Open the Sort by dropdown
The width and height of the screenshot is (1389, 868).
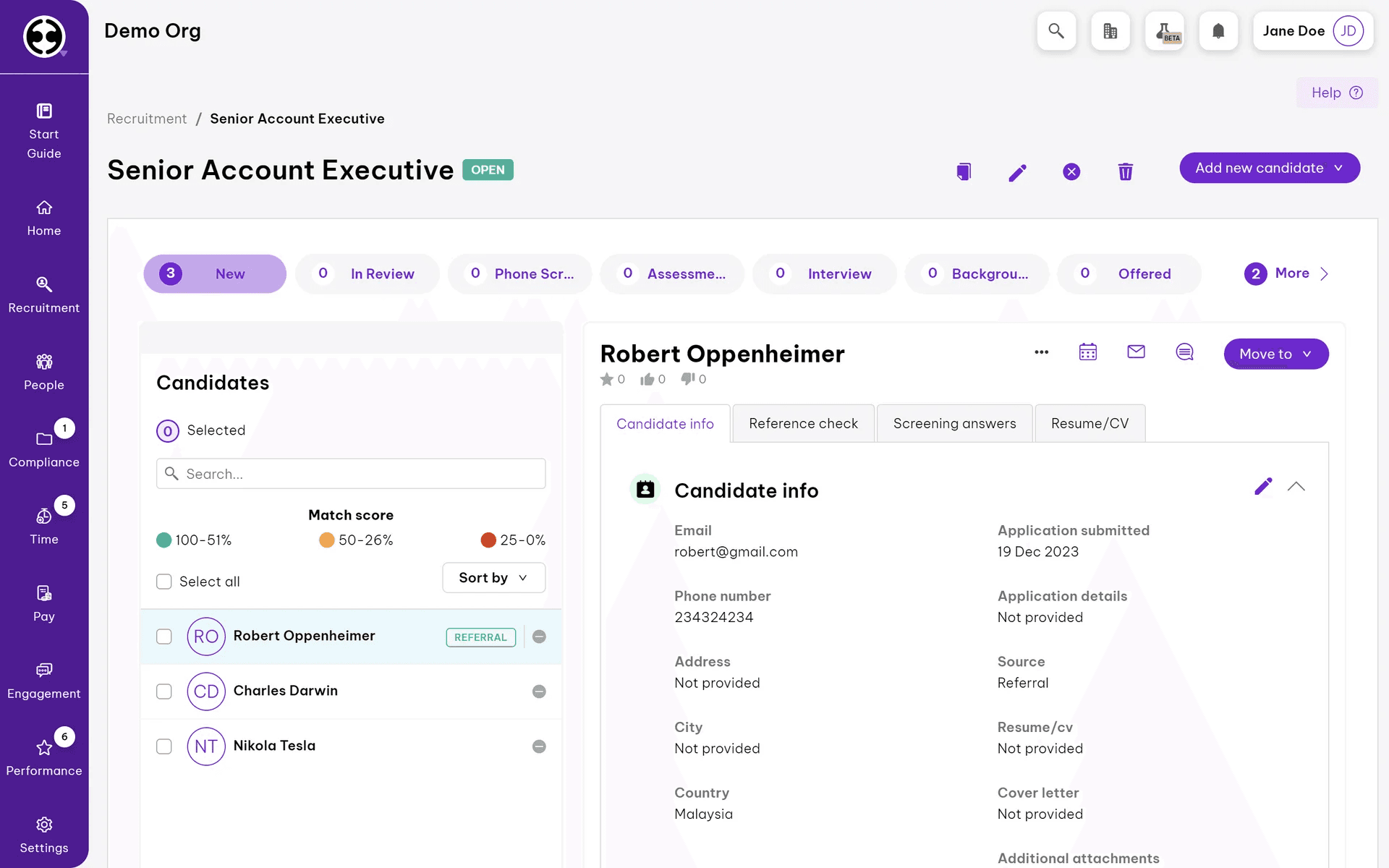click(493, 578)
